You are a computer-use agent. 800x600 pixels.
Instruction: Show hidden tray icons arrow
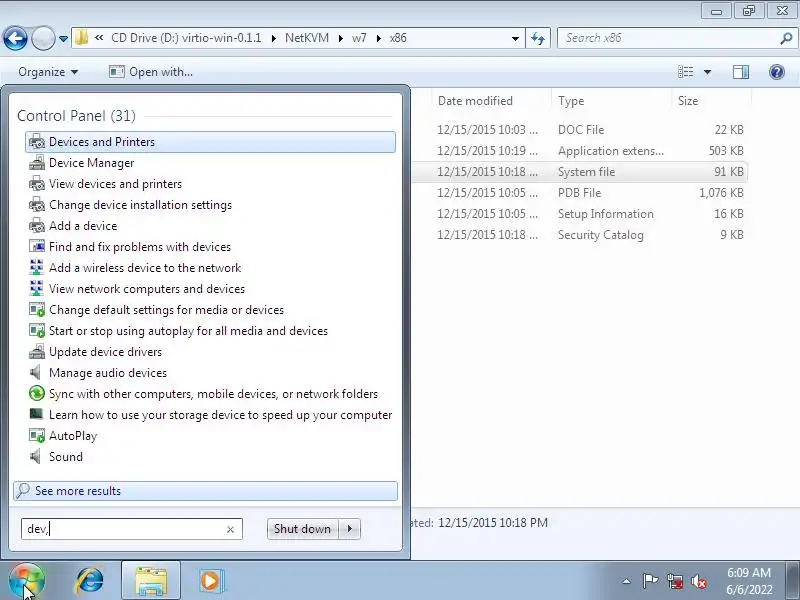point(627,581)
